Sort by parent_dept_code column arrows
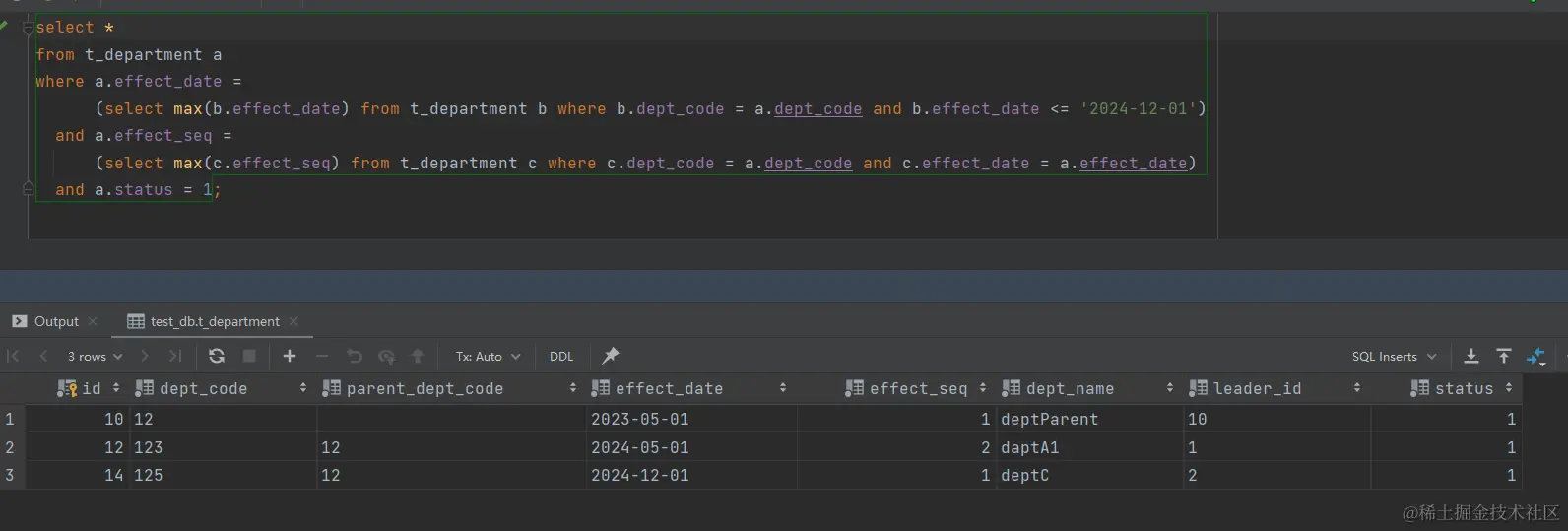Screen dimensions: 1568x531 573,388
